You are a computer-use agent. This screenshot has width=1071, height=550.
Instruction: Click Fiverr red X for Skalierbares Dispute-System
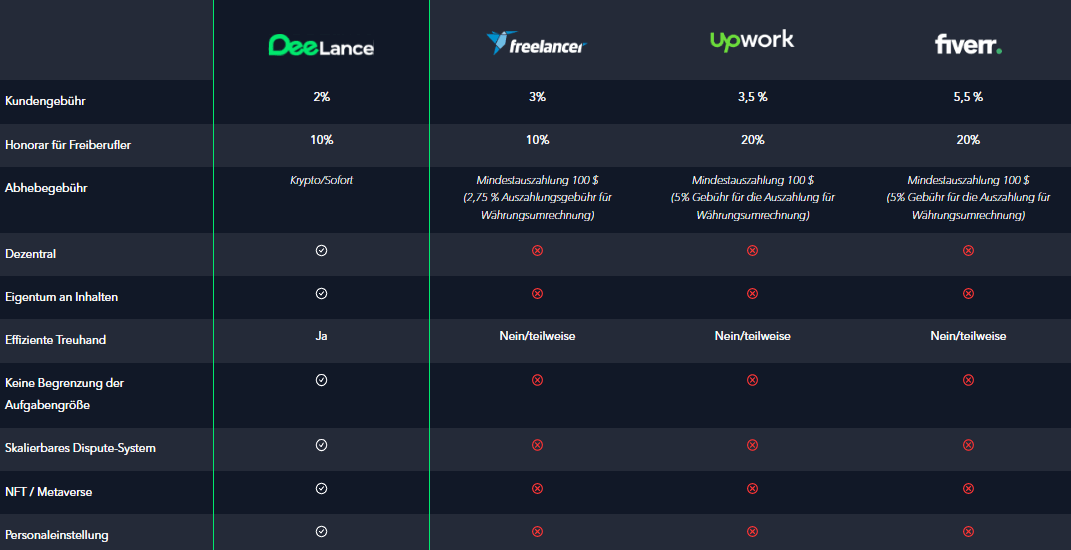(x=968, y=445)
